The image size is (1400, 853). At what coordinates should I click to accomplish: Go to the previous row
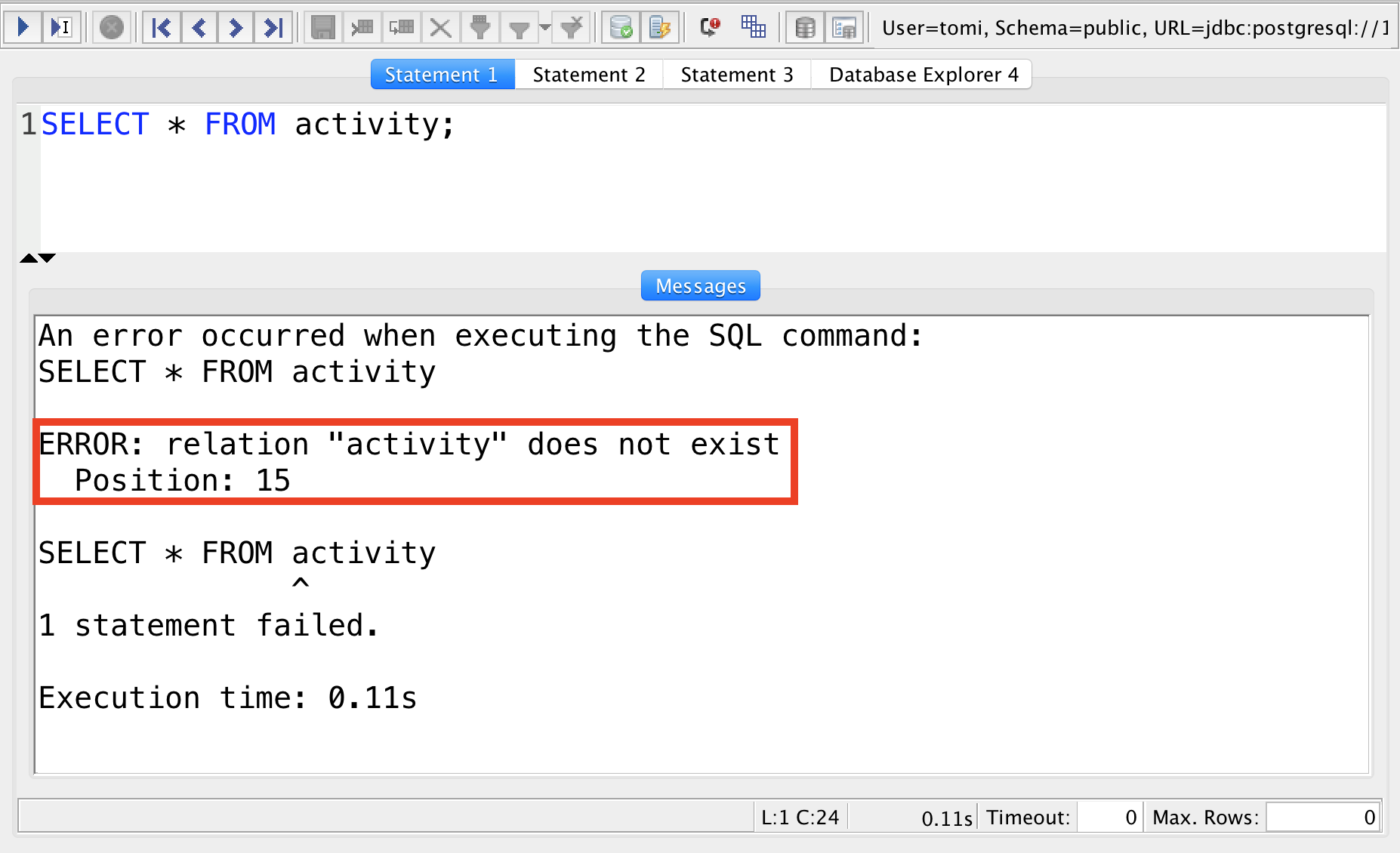199,26
